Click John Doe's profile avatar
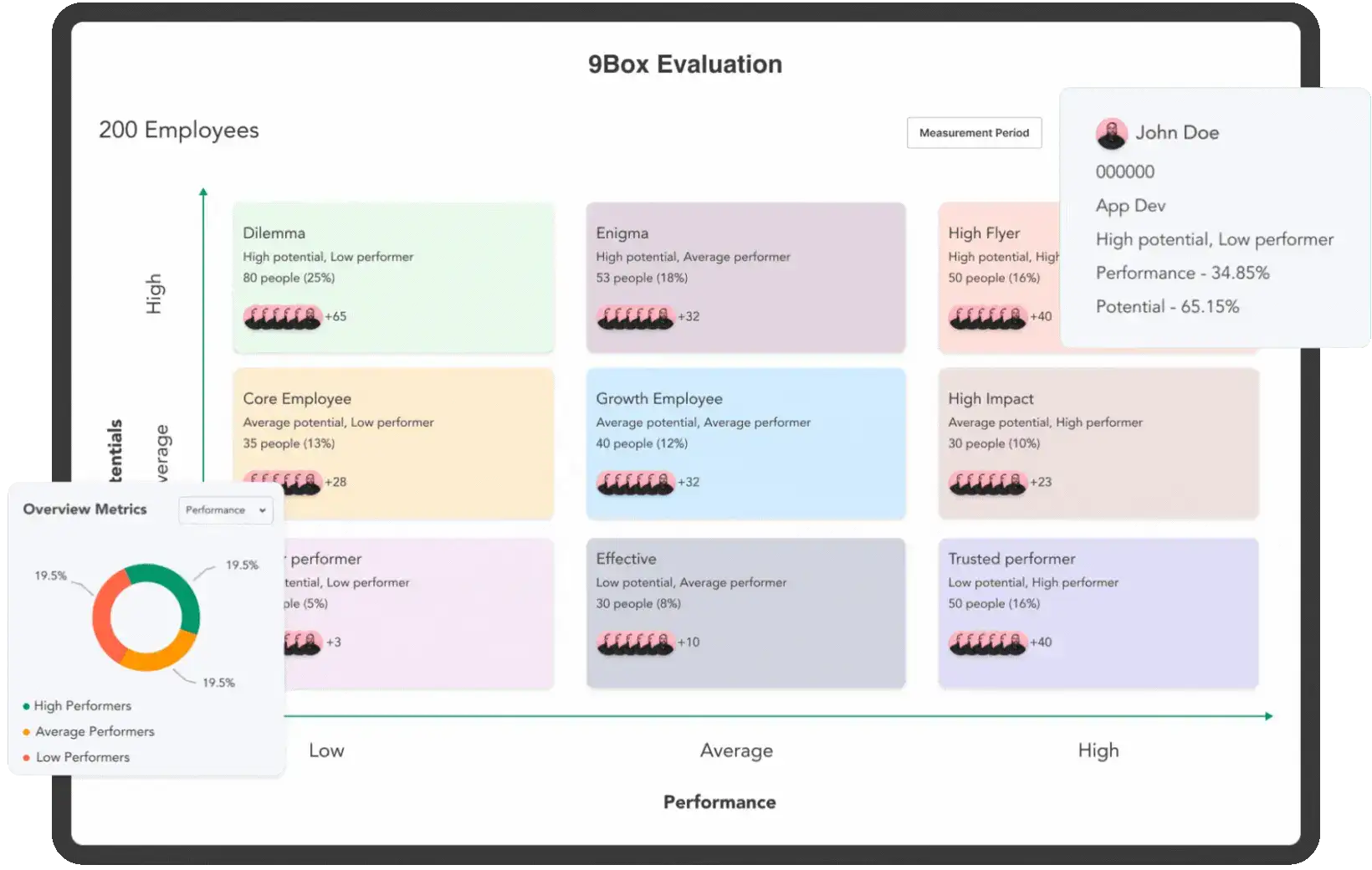This screenshot has width=1372, height=870. pos(1111,134)
